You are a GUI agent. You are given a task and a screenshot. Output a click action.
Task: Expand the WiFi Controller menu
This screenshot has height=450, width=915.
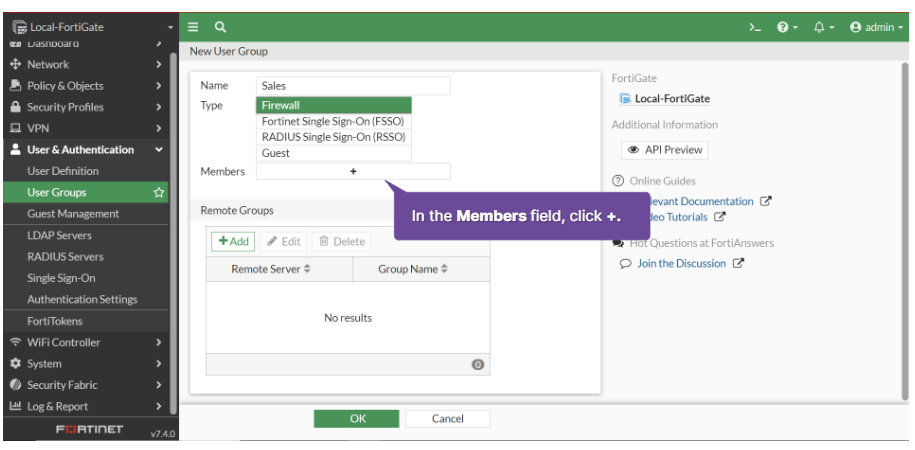(x=86, y=342)
